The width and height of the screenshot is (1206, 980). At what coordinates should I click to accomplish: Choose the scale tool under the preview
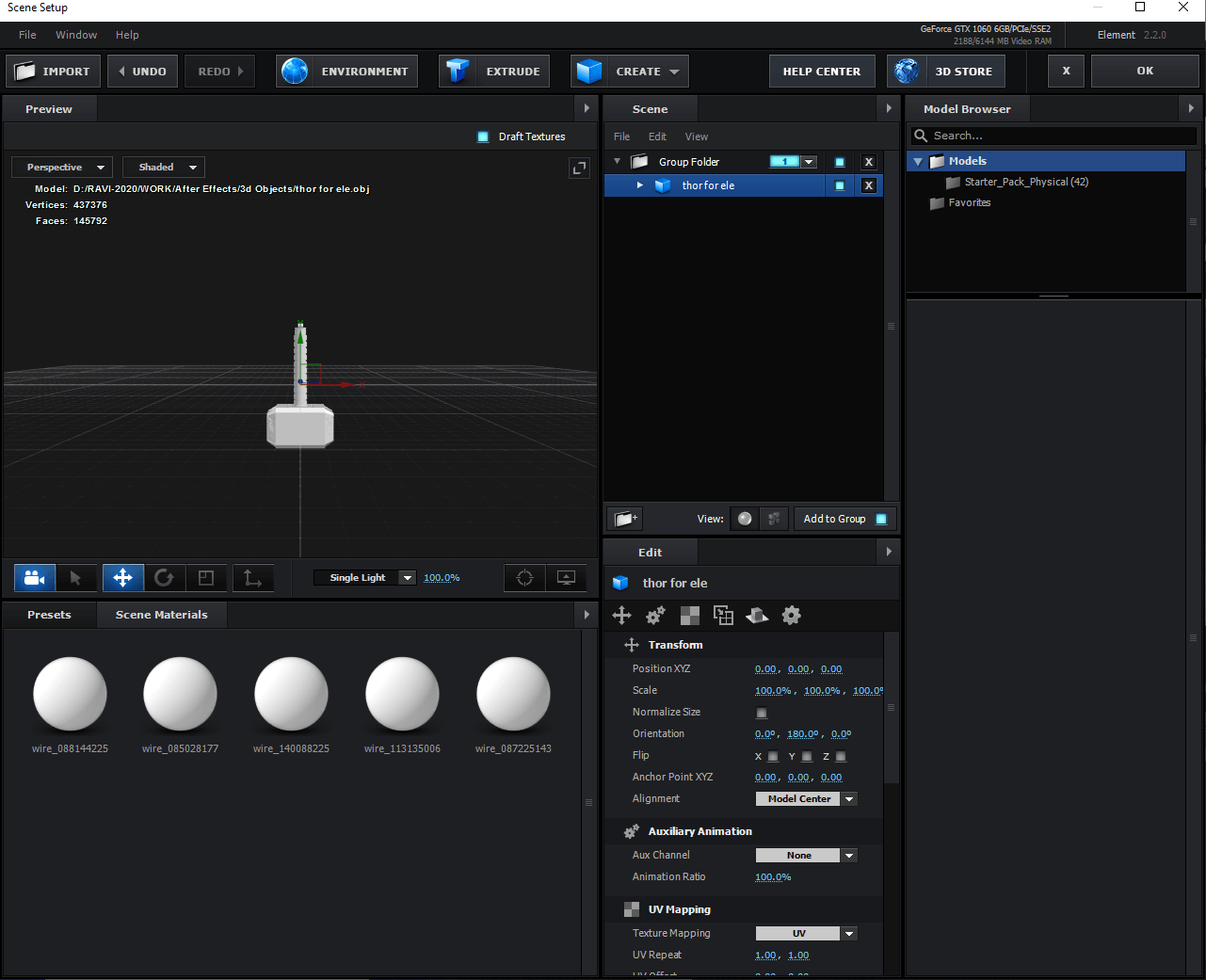point(206,578)
